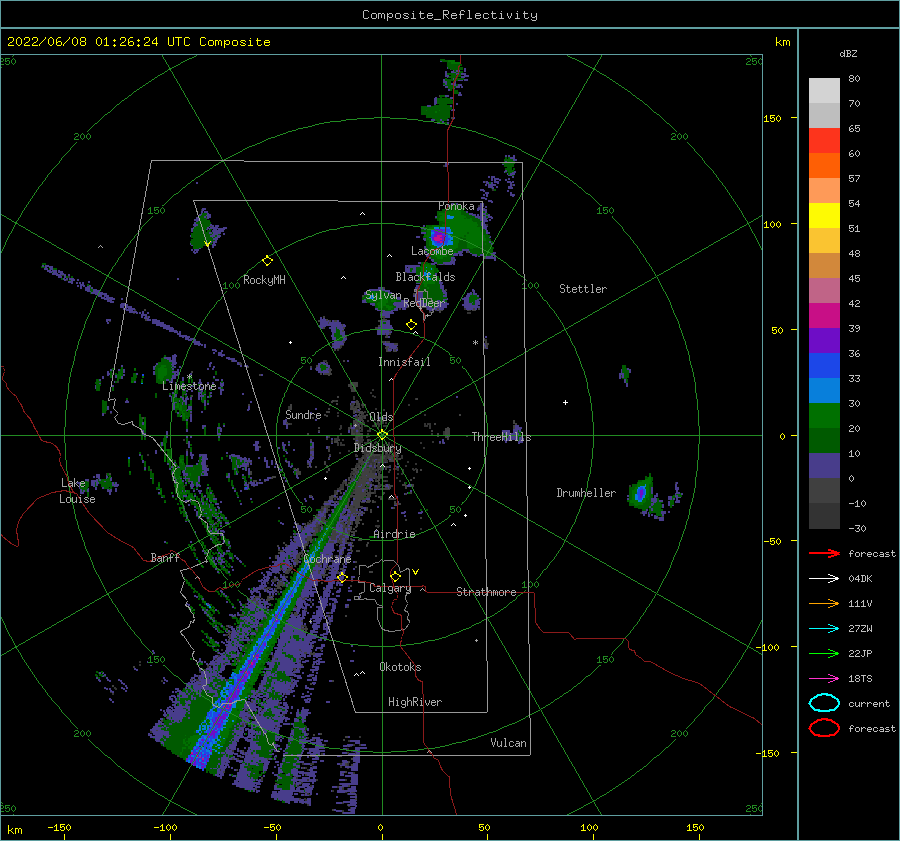Screen dimensions: 900x841
Task: Click the Didsbury town label
Action: [x=378, y=448]
